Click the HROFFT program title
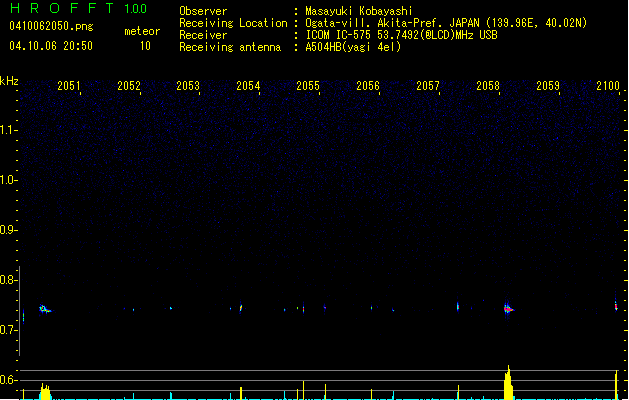This screenshot has height=400, width=629. point(62,8)
